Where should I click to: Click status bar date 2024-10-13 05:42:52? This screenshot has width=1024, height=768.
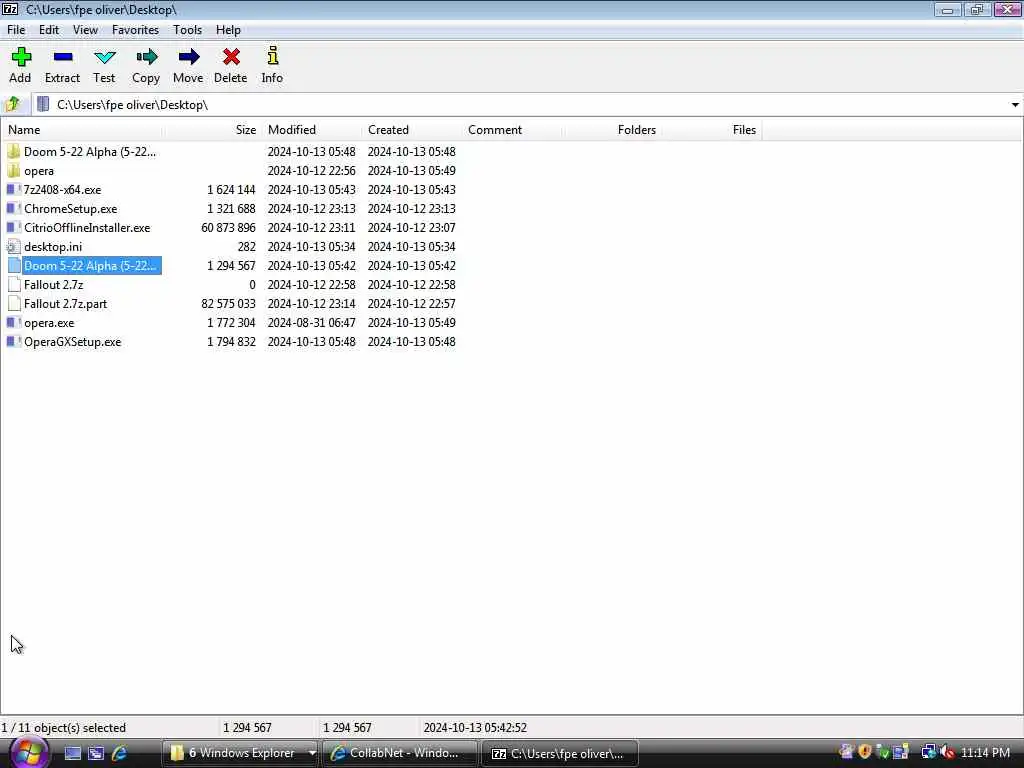tap(475, 728)
